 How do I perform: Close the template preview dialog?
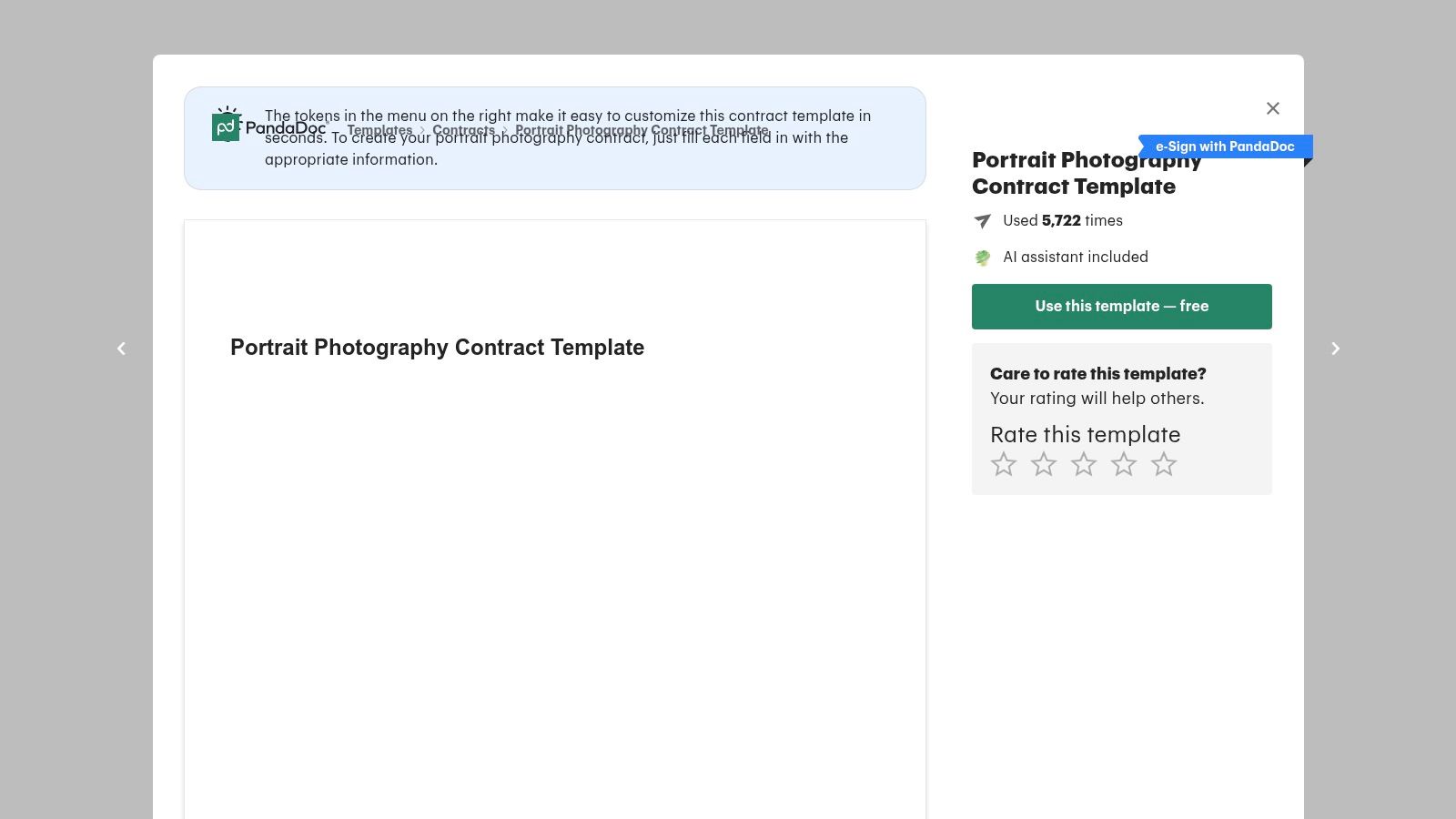pyautogui.click(x=1272, y=108)
